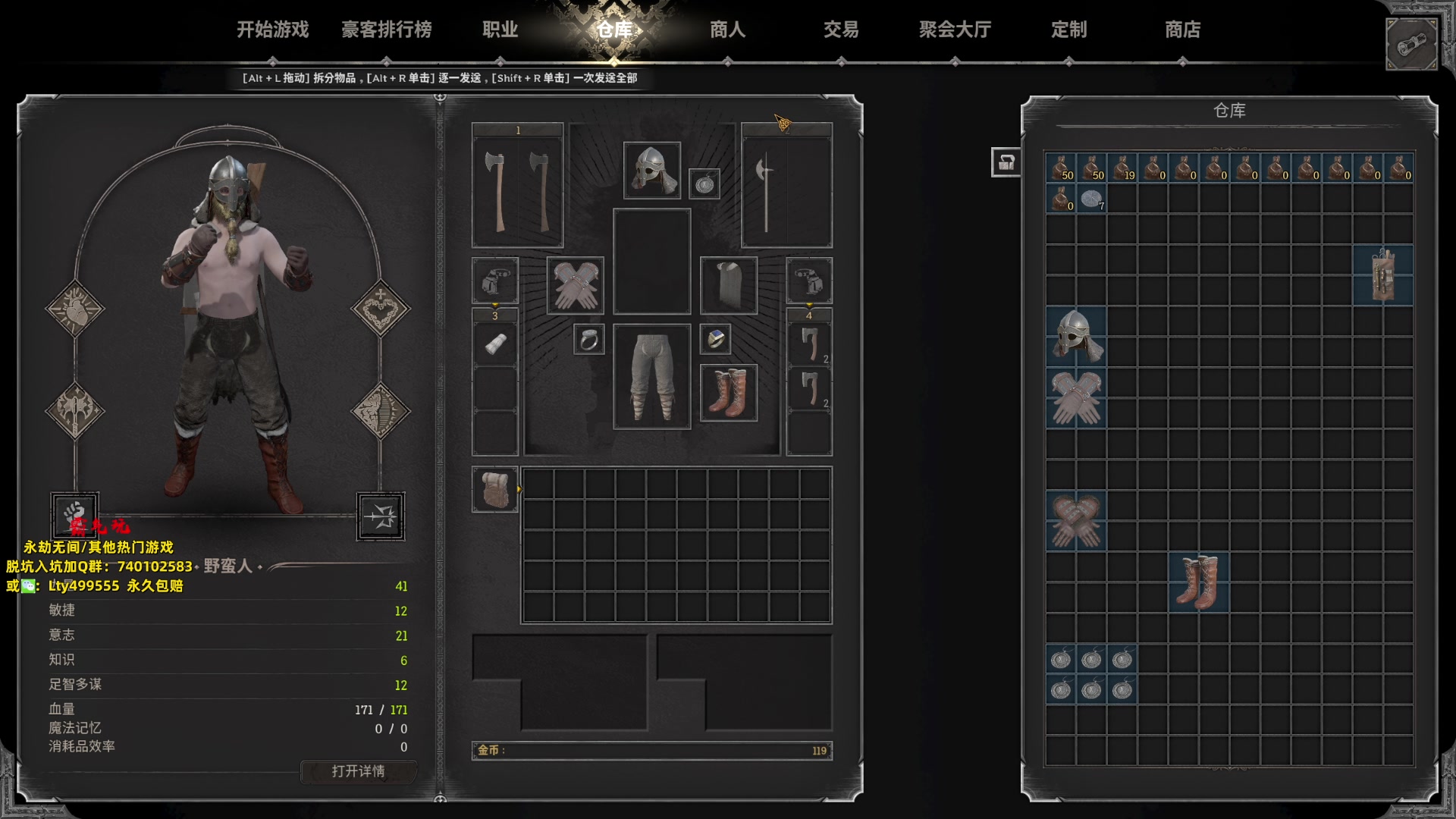
Task: Expand the left utility slot arrow
Action: (x=495, y=306)
